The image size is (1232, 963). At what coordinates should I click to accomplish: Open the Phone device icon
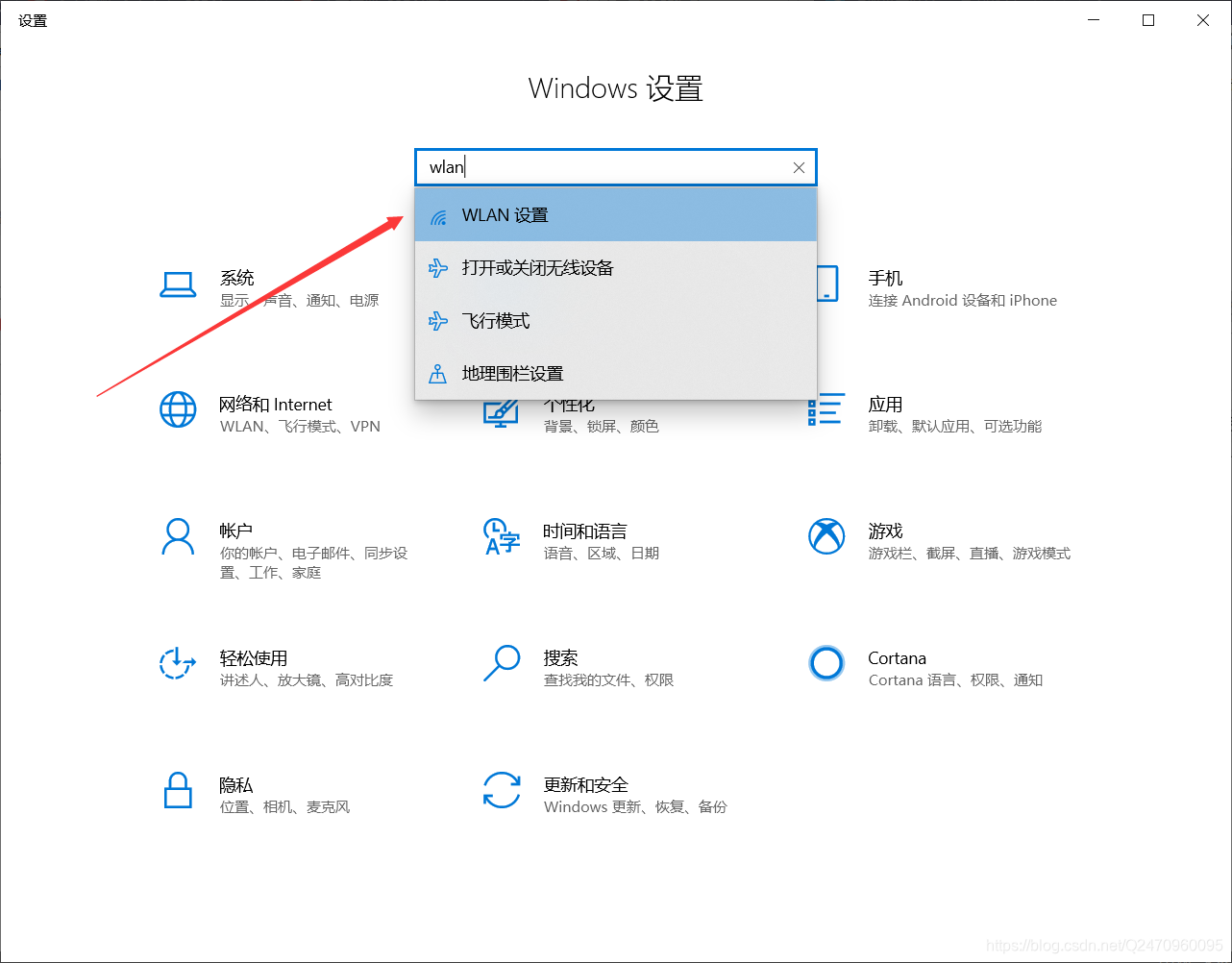click(828, 284)
